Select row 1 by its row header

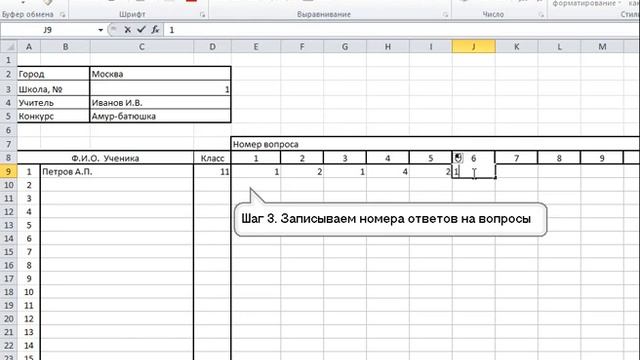click(x=9, y=60)
